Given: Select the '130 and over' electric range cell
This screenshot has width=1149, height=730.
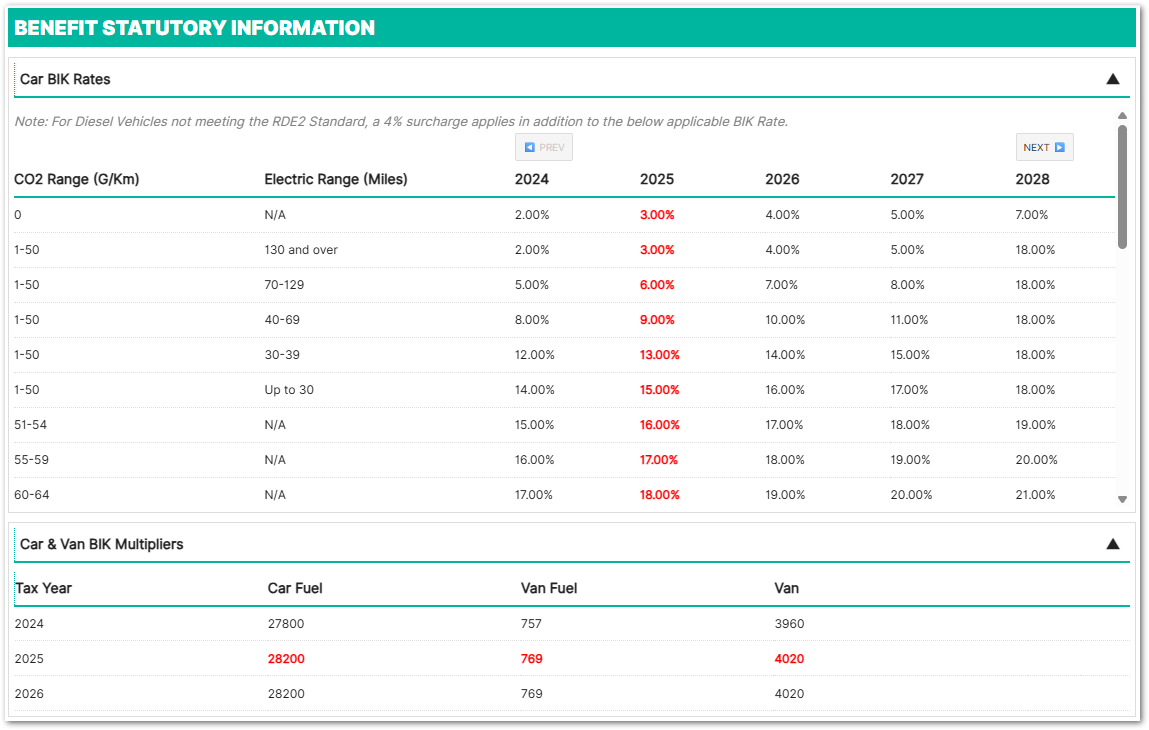Looking at the screenshot, I should 301,250.
